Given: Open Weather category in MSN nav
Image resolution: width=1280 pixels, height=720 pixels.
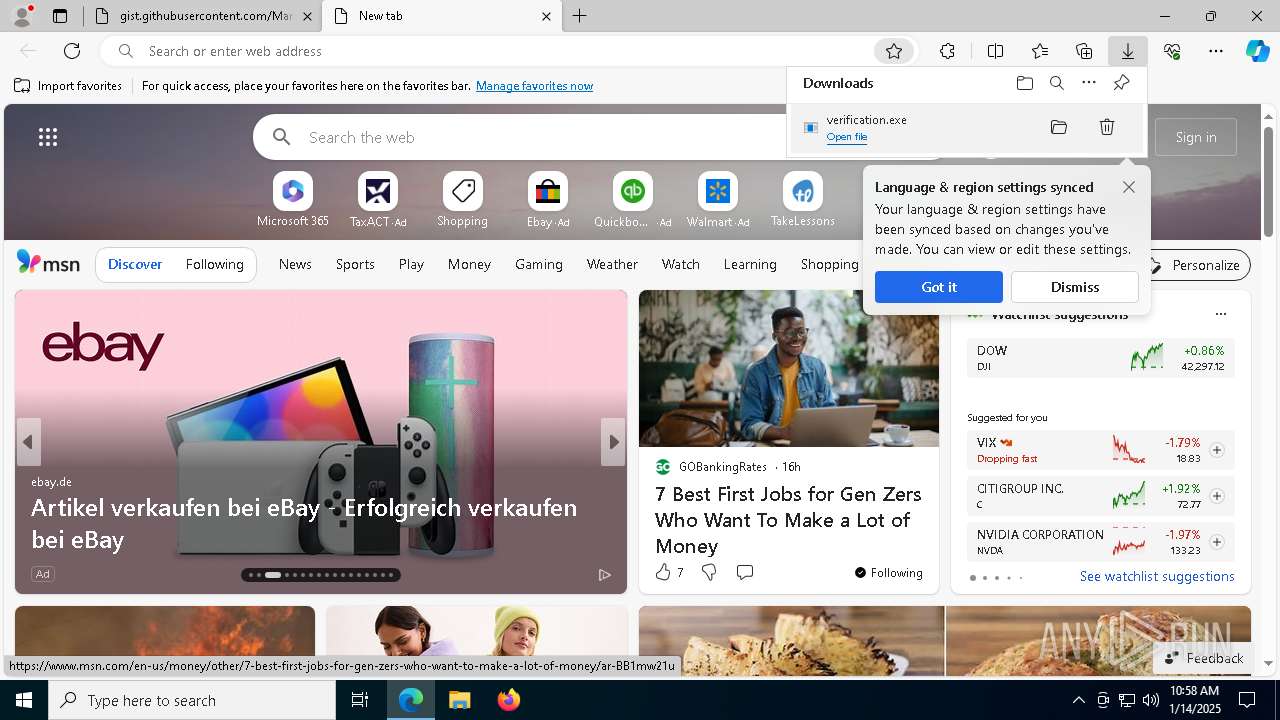Looking at the screenshot, I should [612, 264].
